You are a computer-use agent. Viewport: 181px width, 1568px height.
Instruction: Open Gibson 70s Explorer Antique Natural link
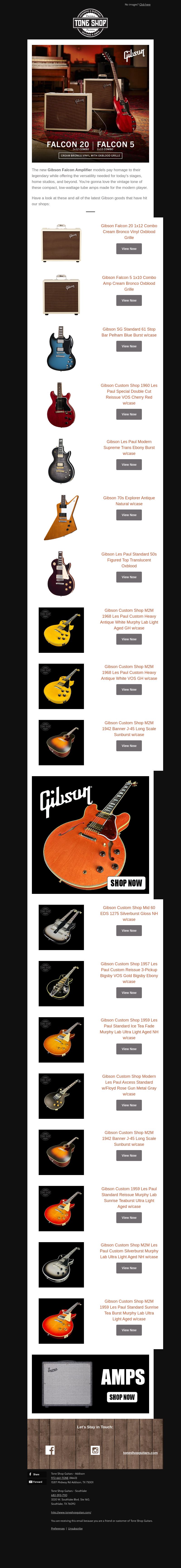tap(129, 501)
